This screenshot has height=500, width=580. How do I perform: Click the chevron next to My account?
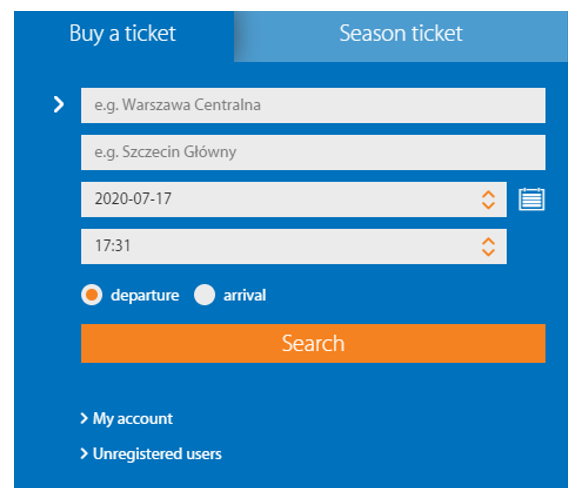tap(84, 418)
